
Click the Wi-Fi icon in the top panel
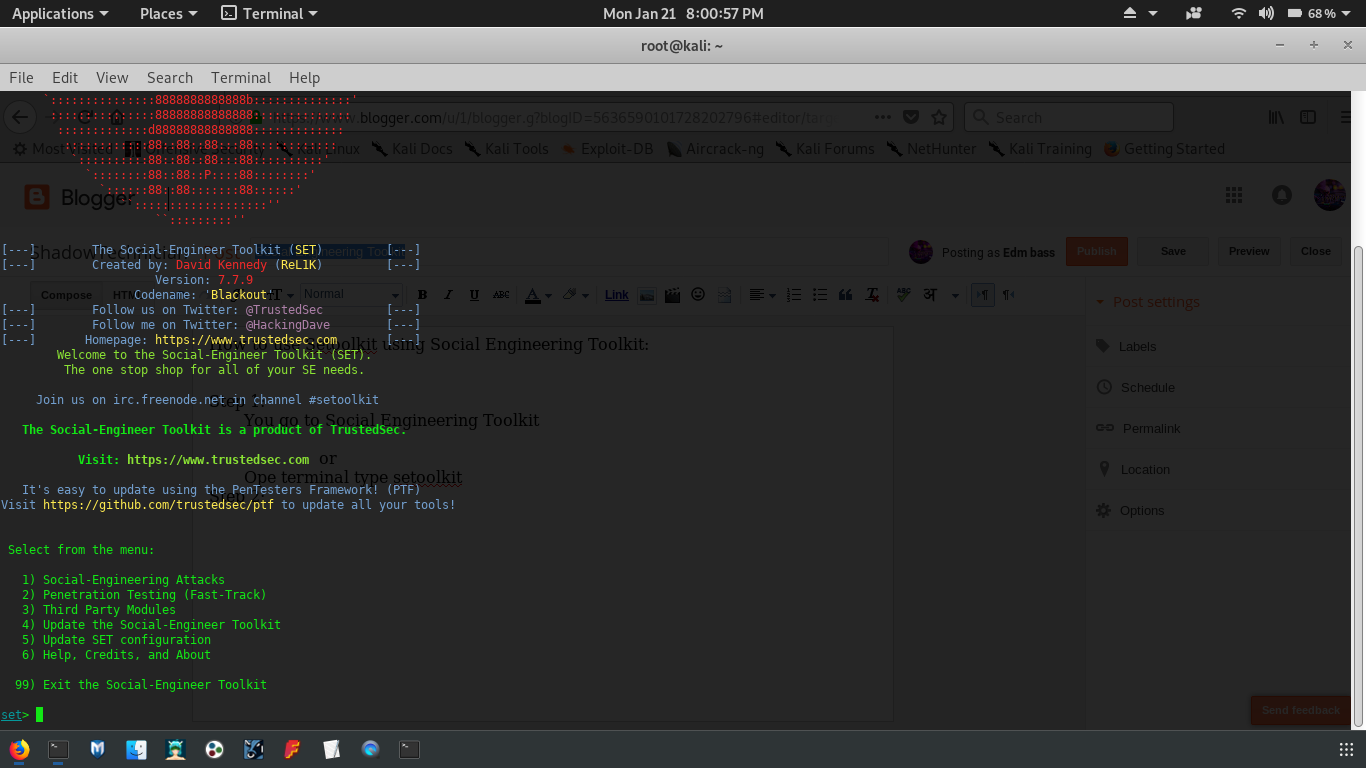tap(1239, 13)
